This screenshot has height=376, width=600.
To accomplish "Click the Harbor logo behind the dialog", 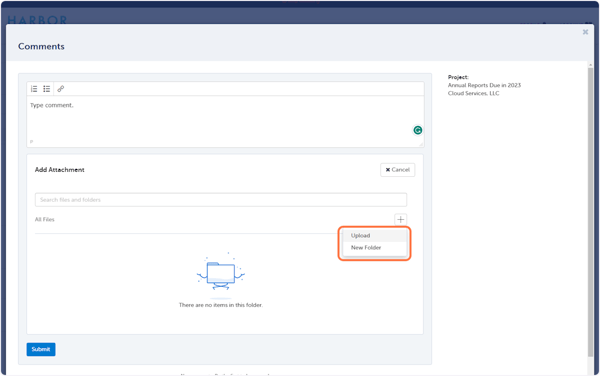I will click(x=37, y=20).
